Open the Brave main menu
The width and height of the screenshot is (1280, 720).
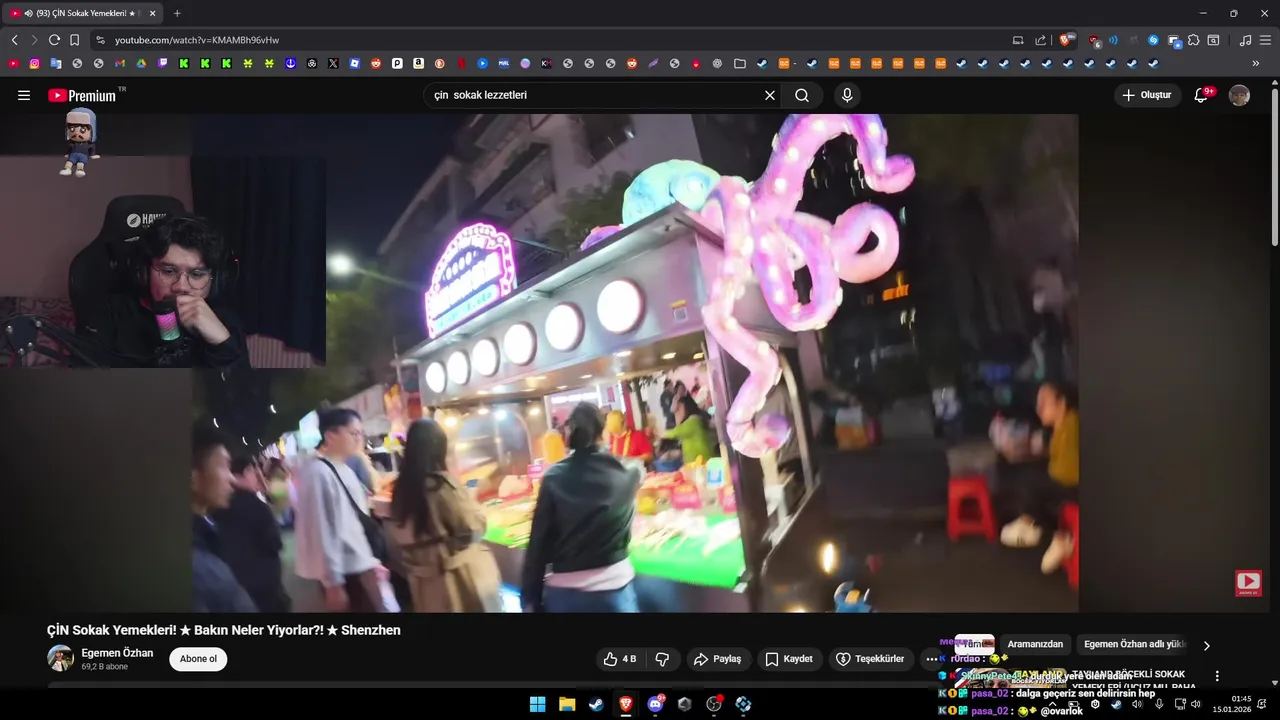pos(1265,40)
